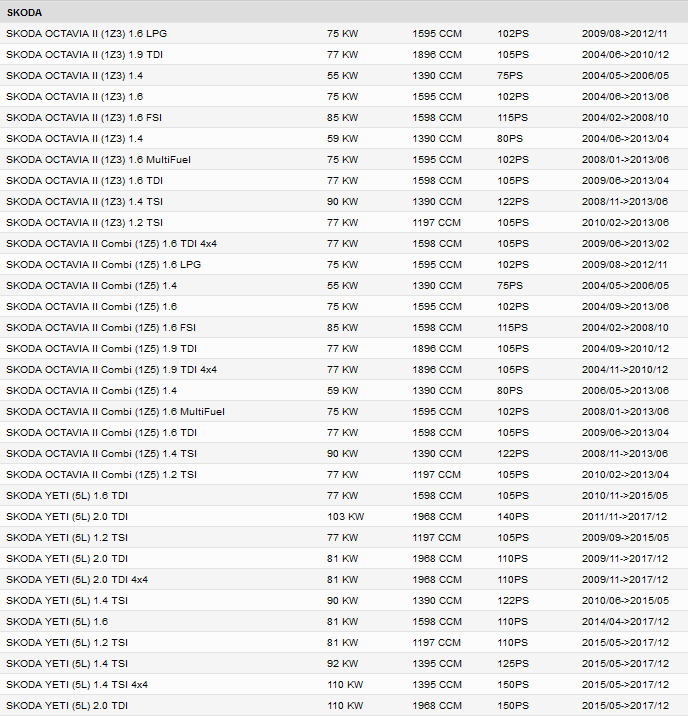Select OCTAVIA II Combi (1Z5) 1.6 MultiFuel

pyautogui.click(x=344, y=412)
